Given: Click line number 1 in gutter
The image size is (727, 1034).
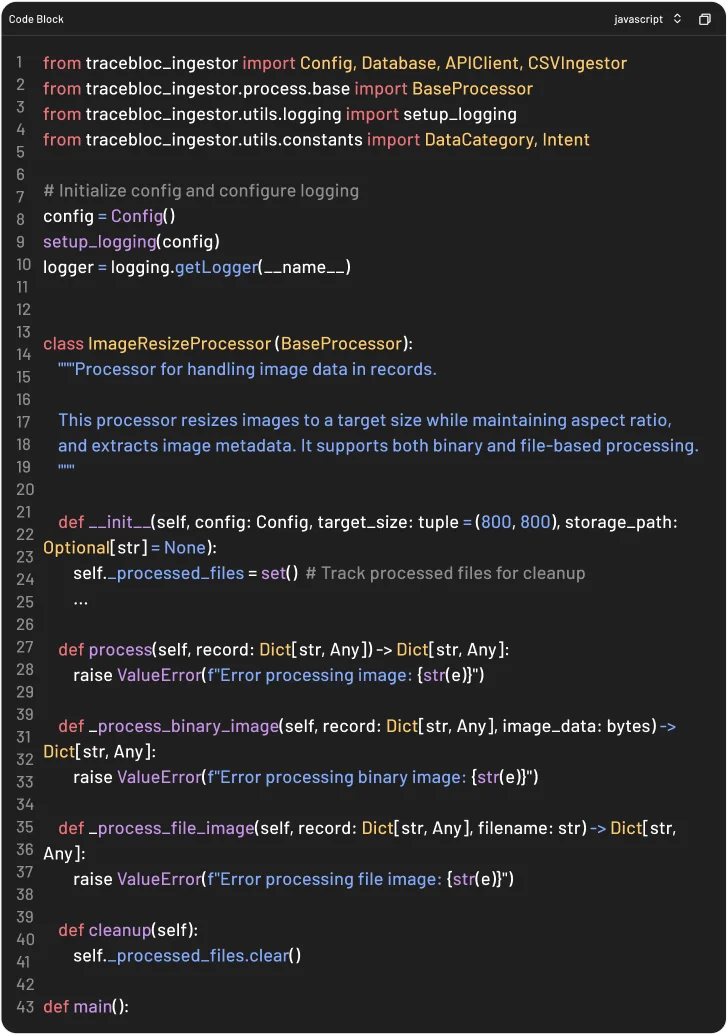Looking at the screenshot, I should coord(18,62).
